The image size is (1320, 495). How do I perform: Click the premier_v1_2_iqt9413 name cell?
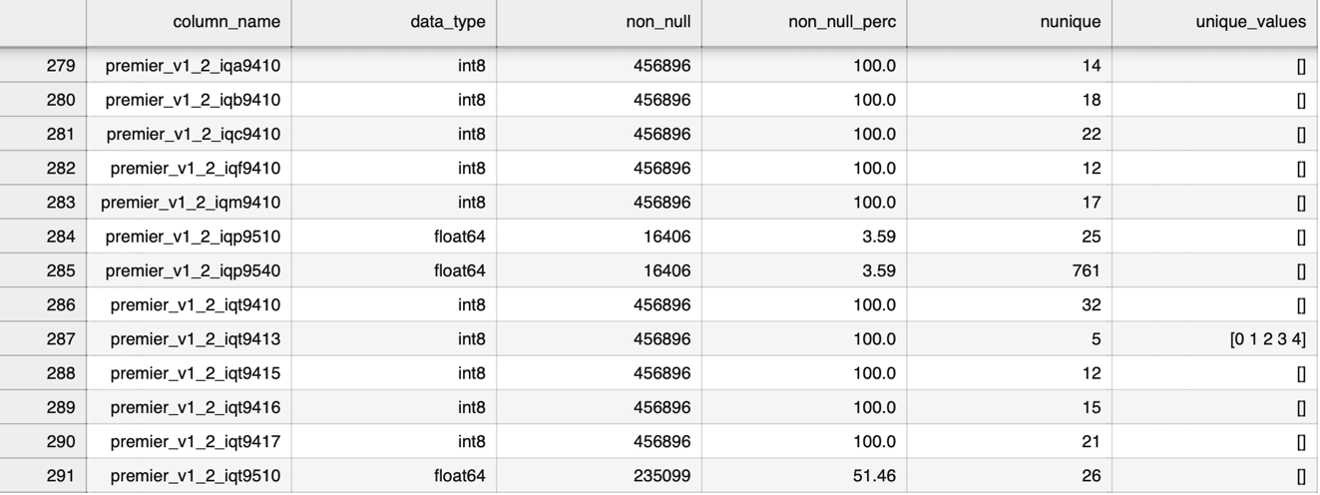194,339
